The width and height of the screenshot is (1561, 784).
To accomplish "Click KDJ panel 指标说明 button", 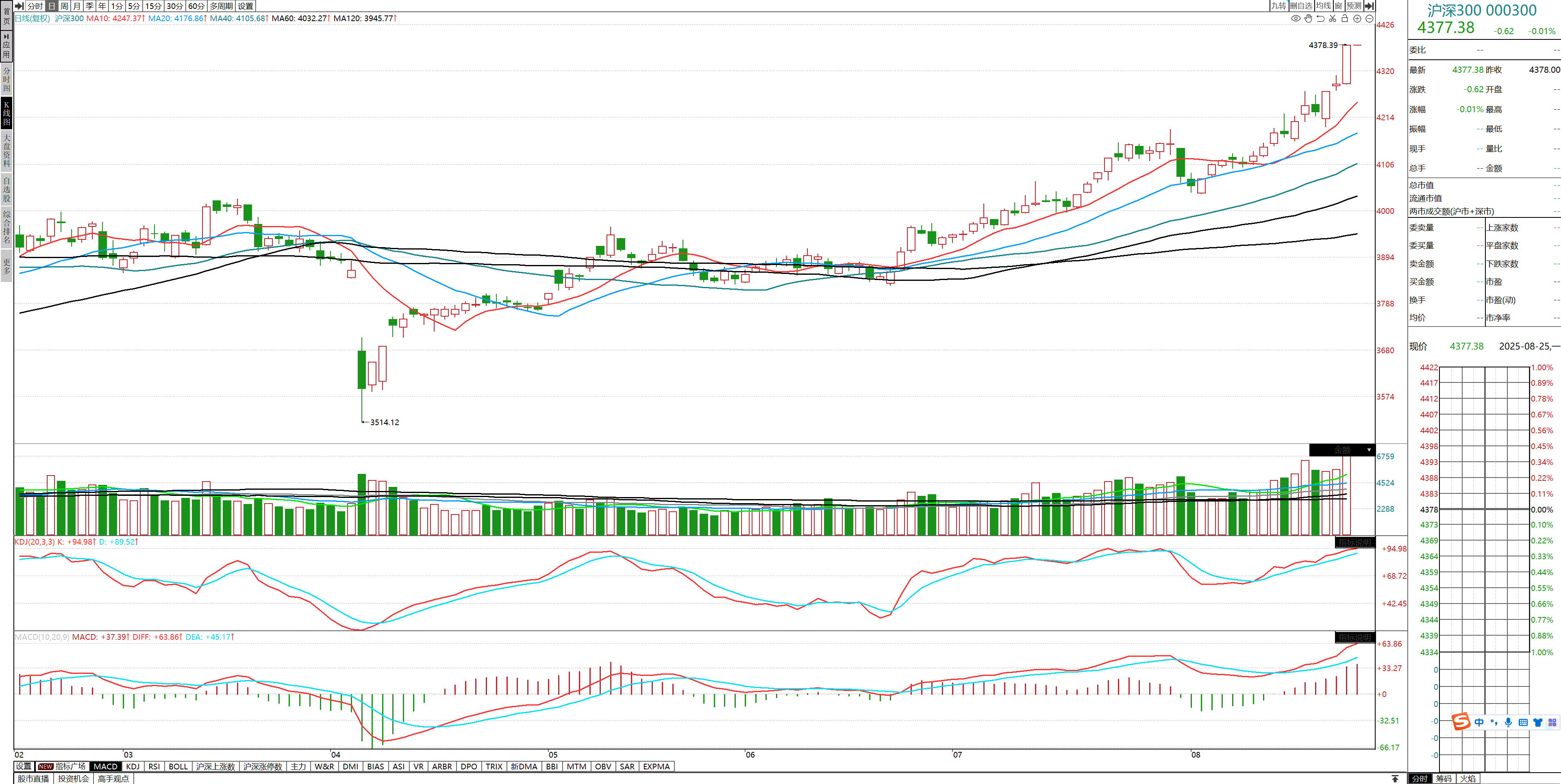I will [1354, 542].
